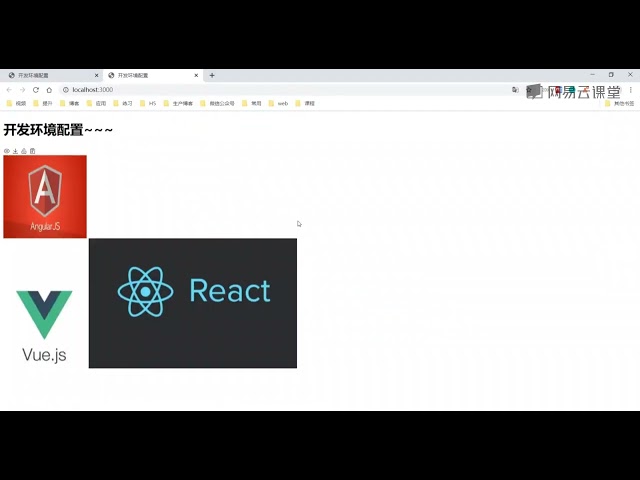Reload the localhost:3000 page
640x480 pixels.
click(36, 90)
